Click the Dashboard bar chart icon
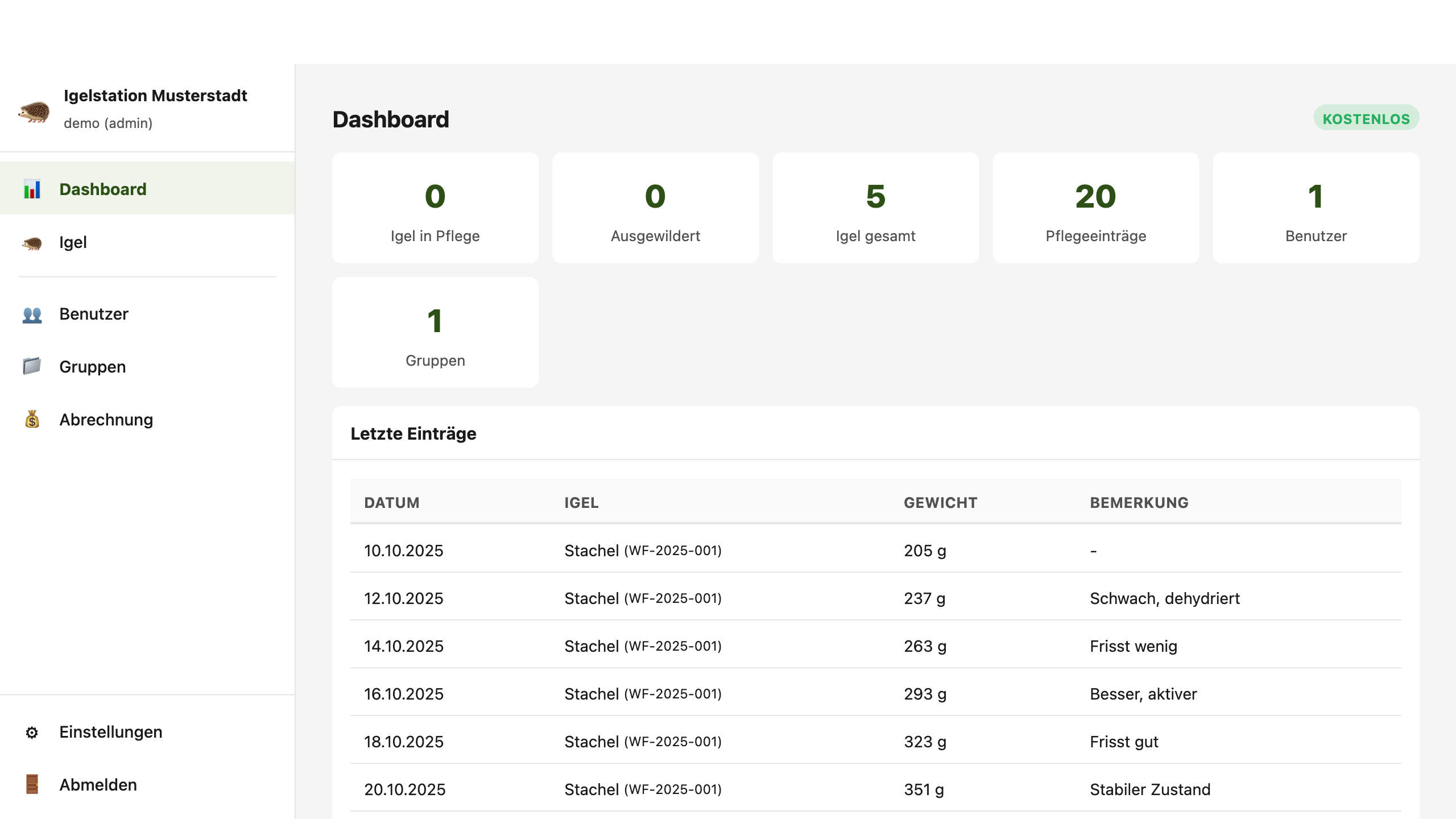 [32, 189]
